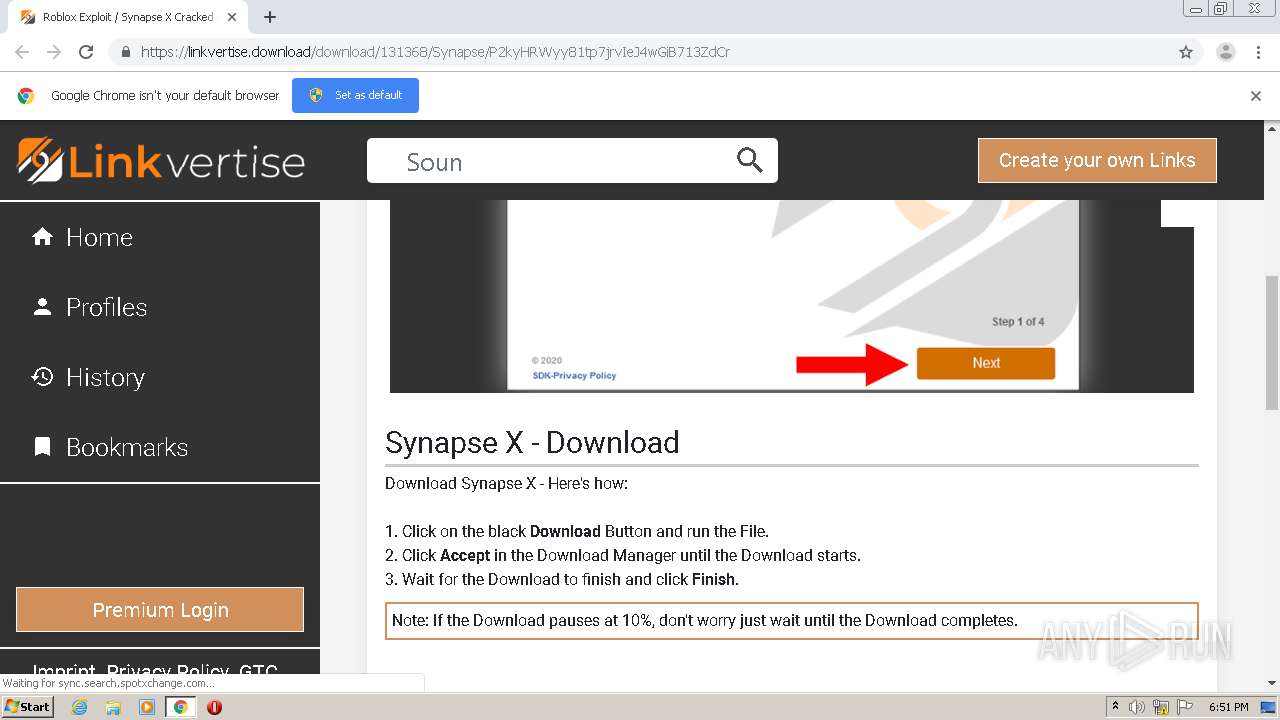Click the volume speaker tray icon
This screenshot has height=720, width=1280.
(1137, 707)
